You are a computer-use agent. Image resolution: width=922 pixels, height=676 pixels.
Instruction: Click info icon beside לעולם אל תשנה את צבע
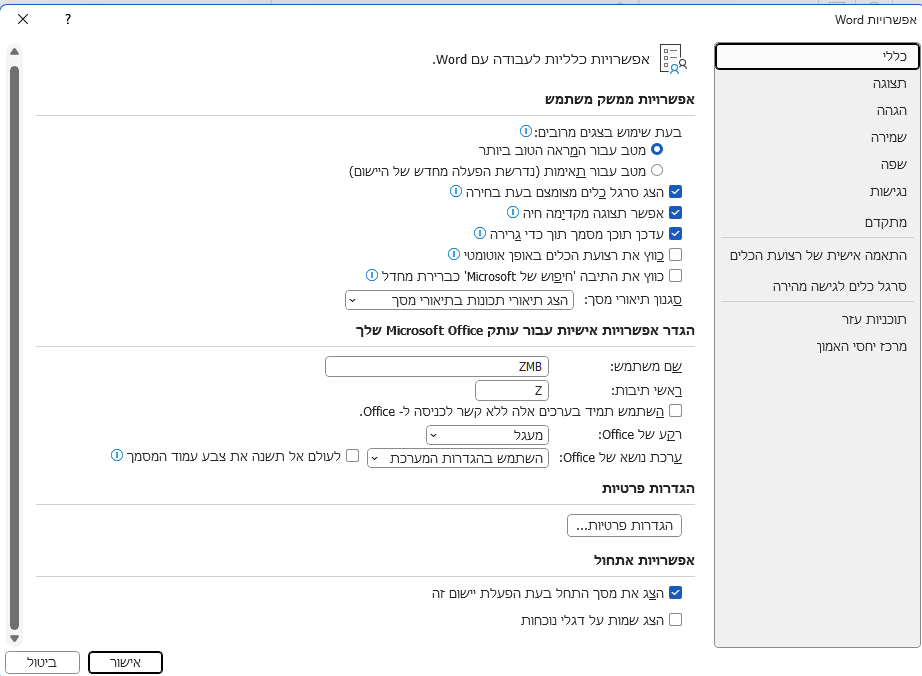(117, 456)
